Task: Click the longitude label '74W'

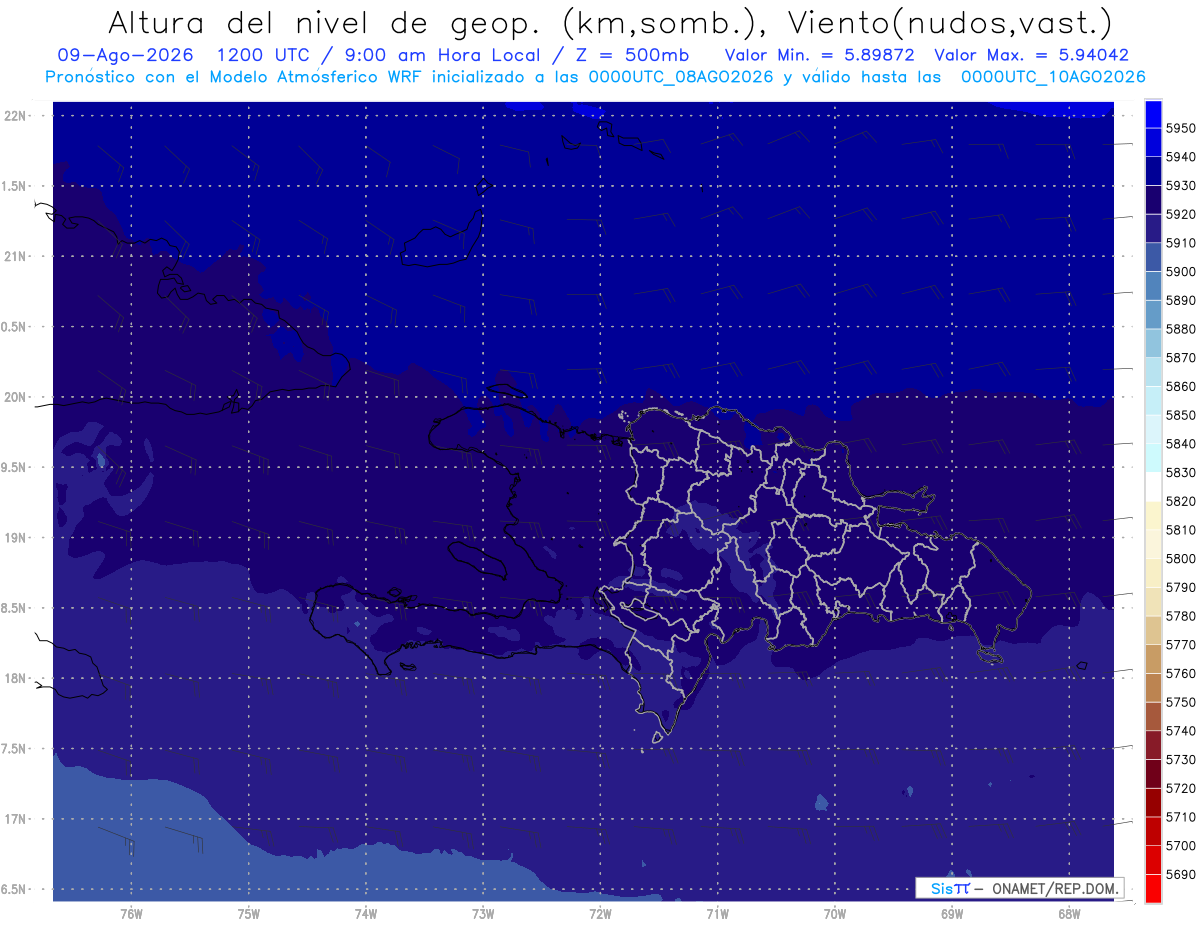Action: click(x=366, y=913)
